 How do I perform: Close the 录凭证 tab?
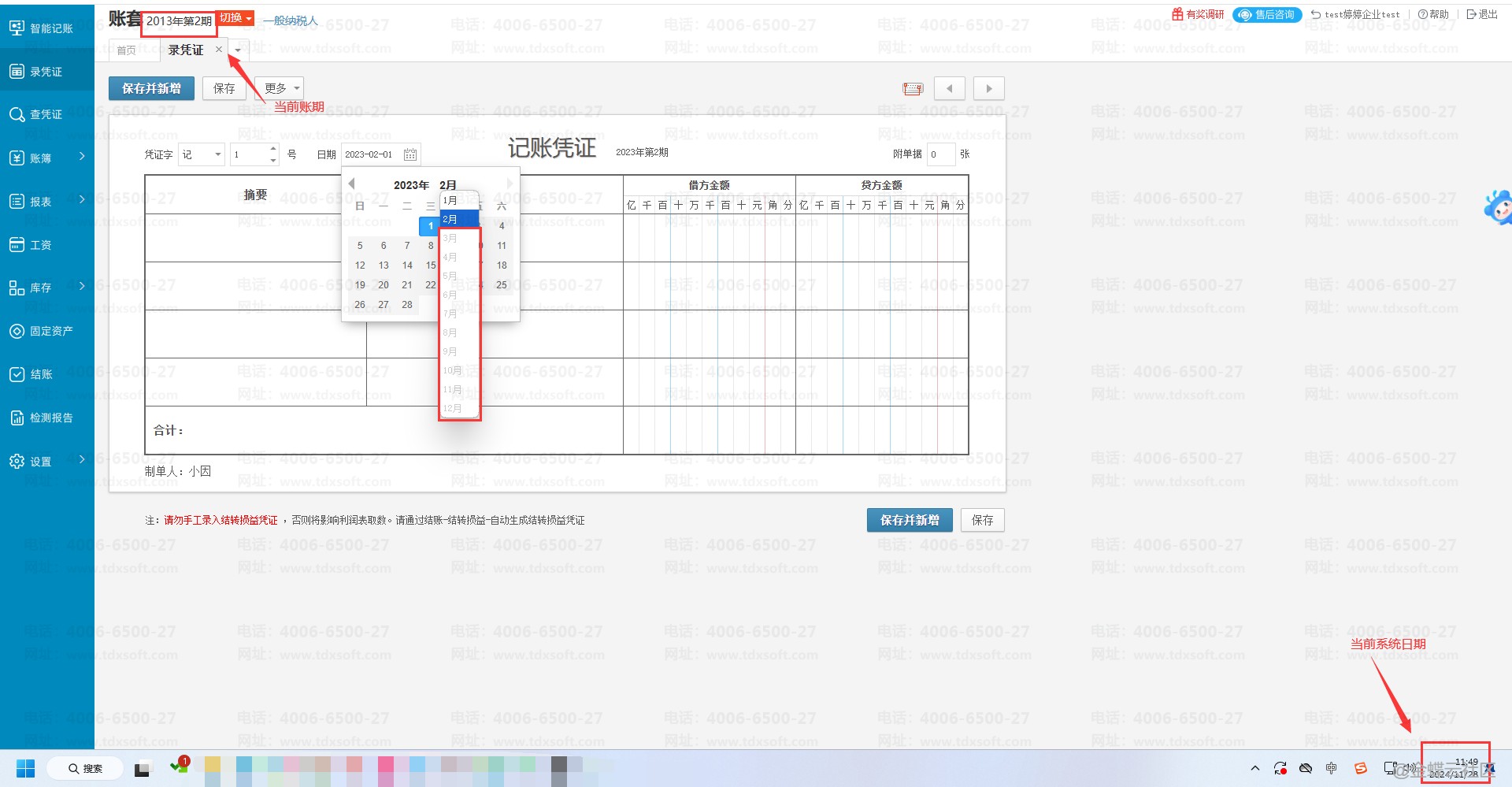[219, 50]
